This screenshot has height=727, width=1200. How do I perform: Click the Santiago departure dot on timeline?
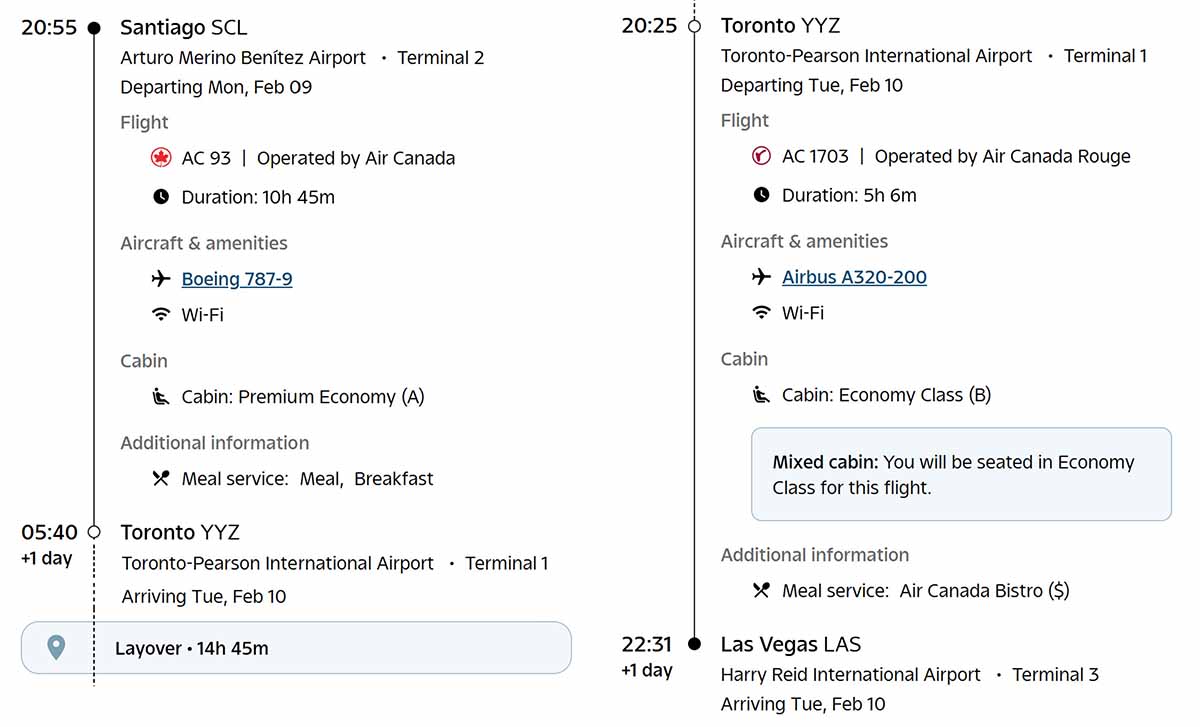pos(94,28)
